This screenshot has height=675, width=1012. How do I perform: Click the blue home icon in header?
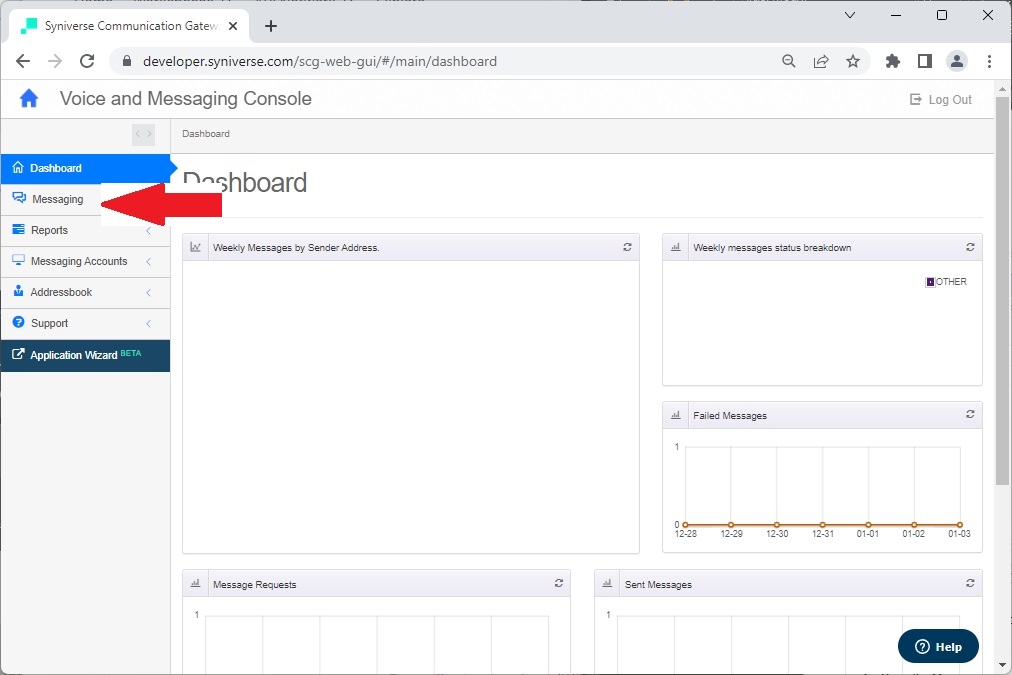point(29,99)
